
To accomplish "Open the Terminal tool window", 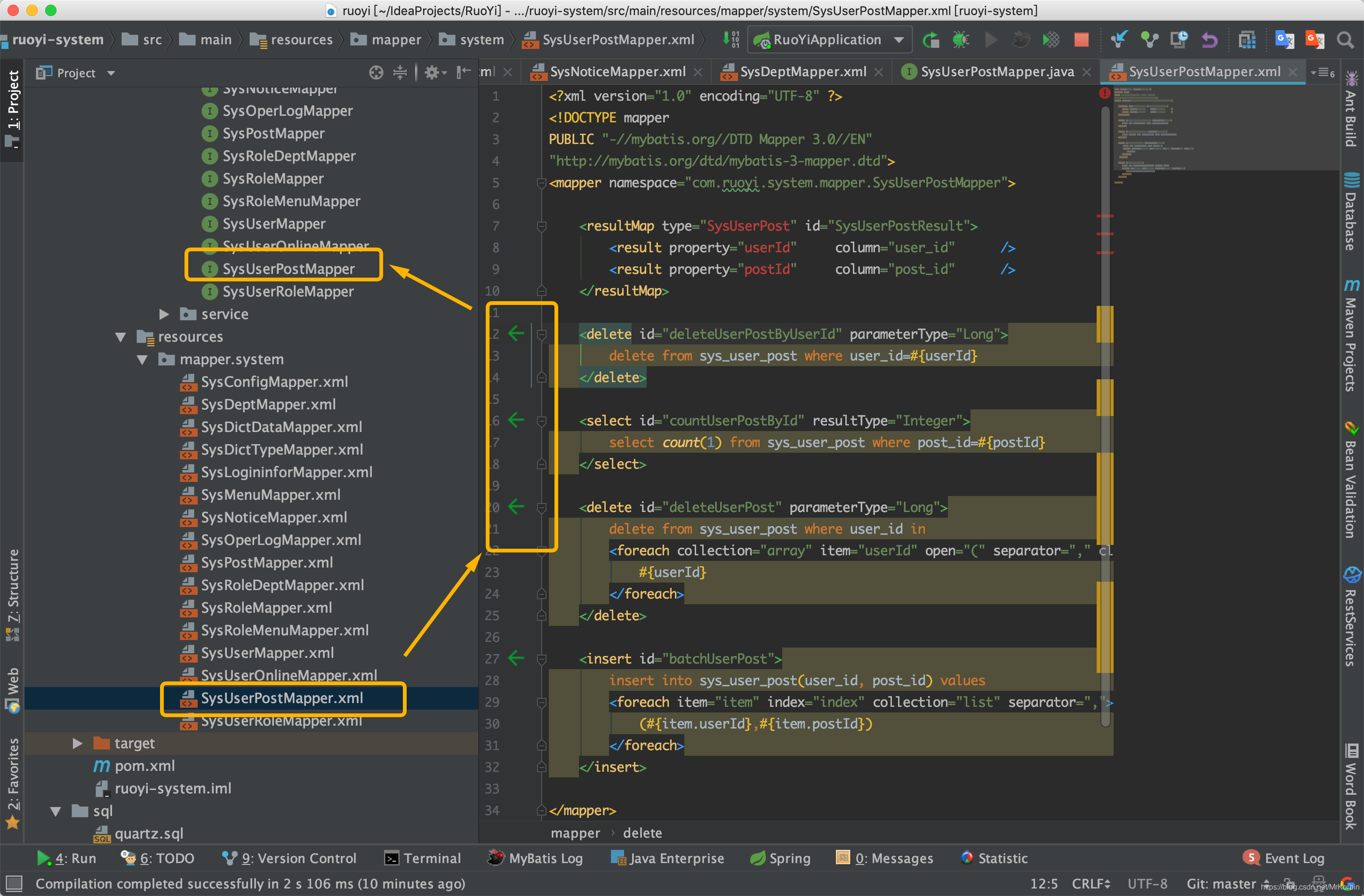I will tap(423, 858).
